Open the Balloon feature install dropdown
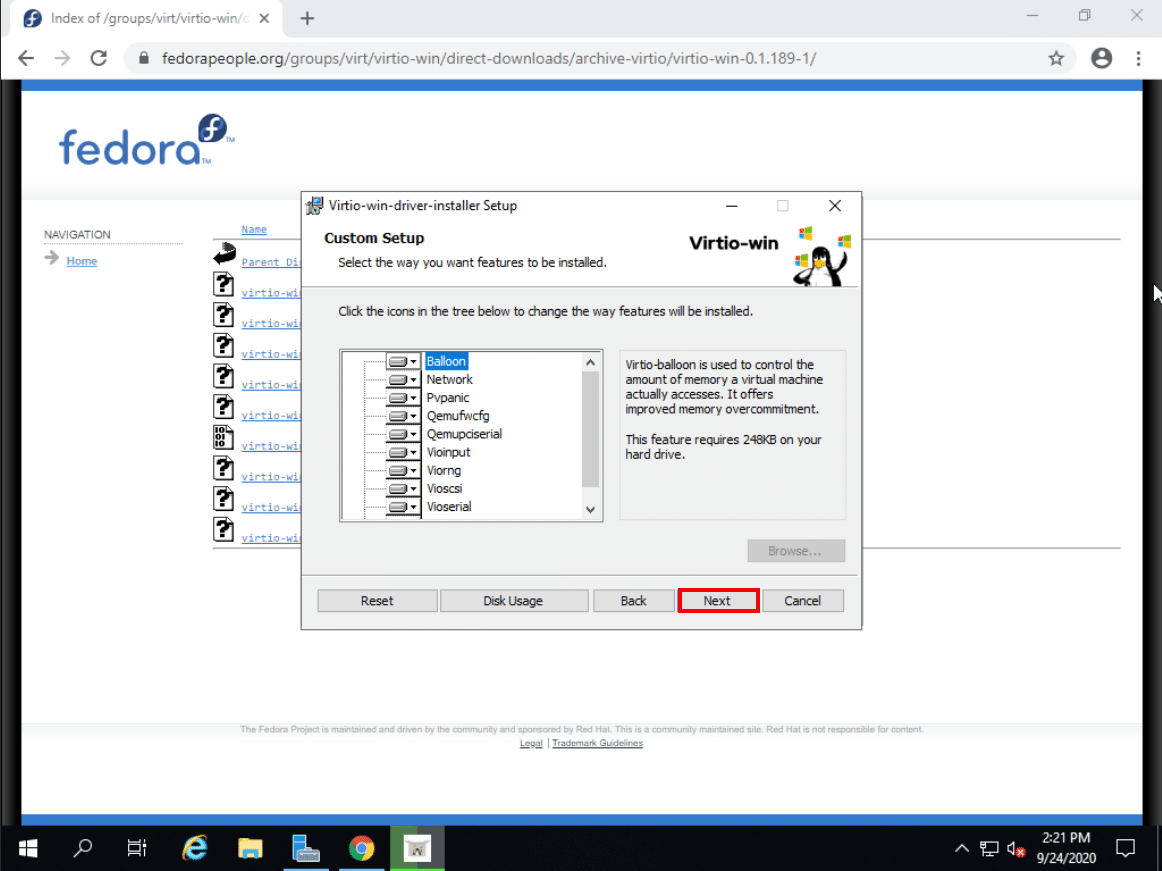The image size is (1162, 871). (x=403, y=362)
